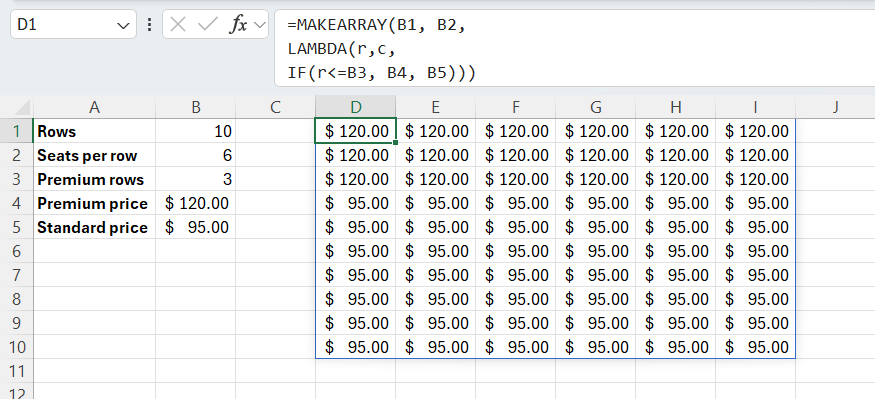Select row 8 header

click(x=17, y=299)
